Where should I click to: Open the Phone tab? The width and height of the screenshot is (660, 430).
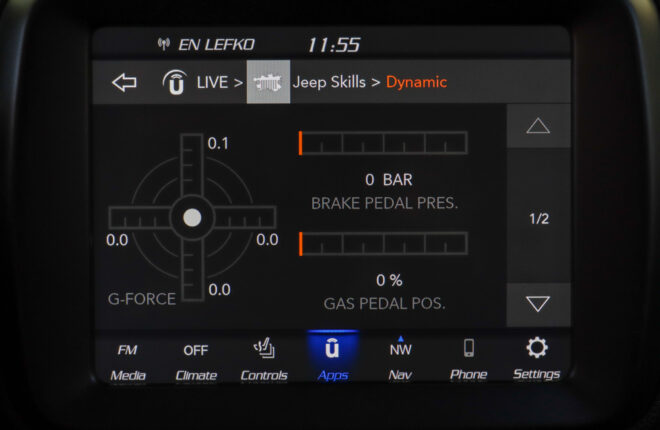468,360
